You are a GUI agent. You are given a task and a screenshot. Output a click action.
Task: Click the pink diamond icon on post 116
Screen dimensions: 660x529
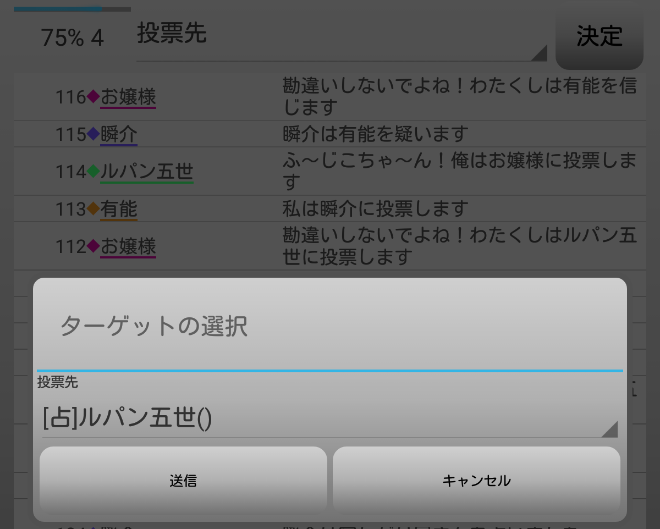[93, 96]
